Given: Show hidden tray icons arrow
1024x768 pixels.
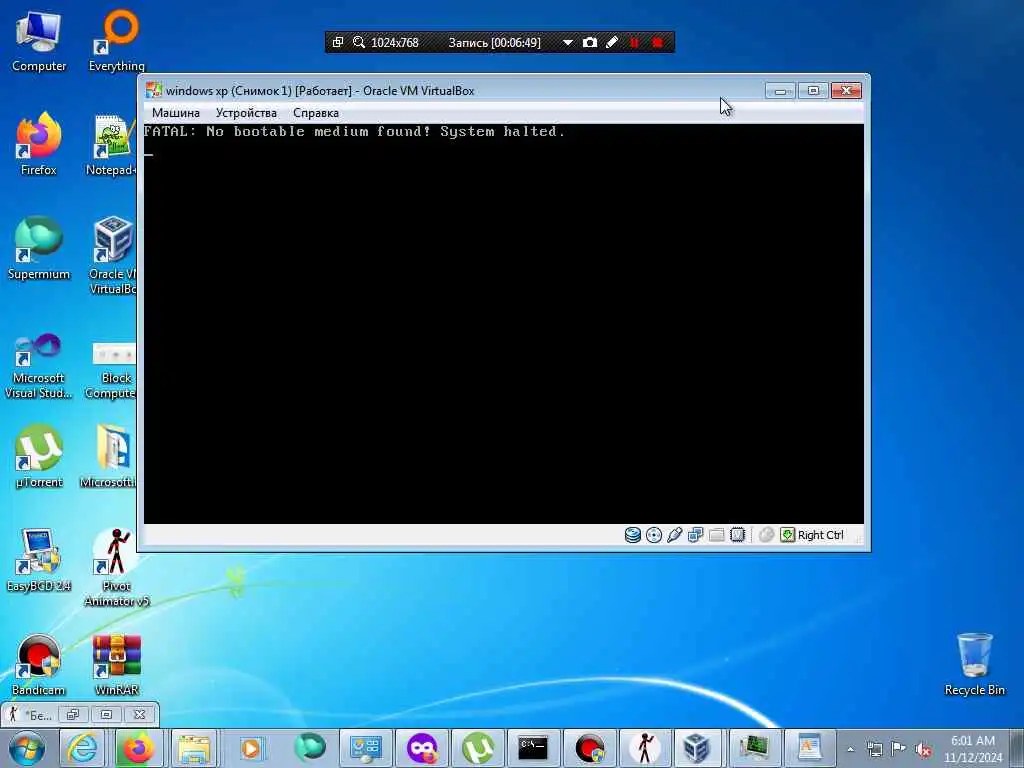Looking at the screenshot, I should click(x=850, y=749).
